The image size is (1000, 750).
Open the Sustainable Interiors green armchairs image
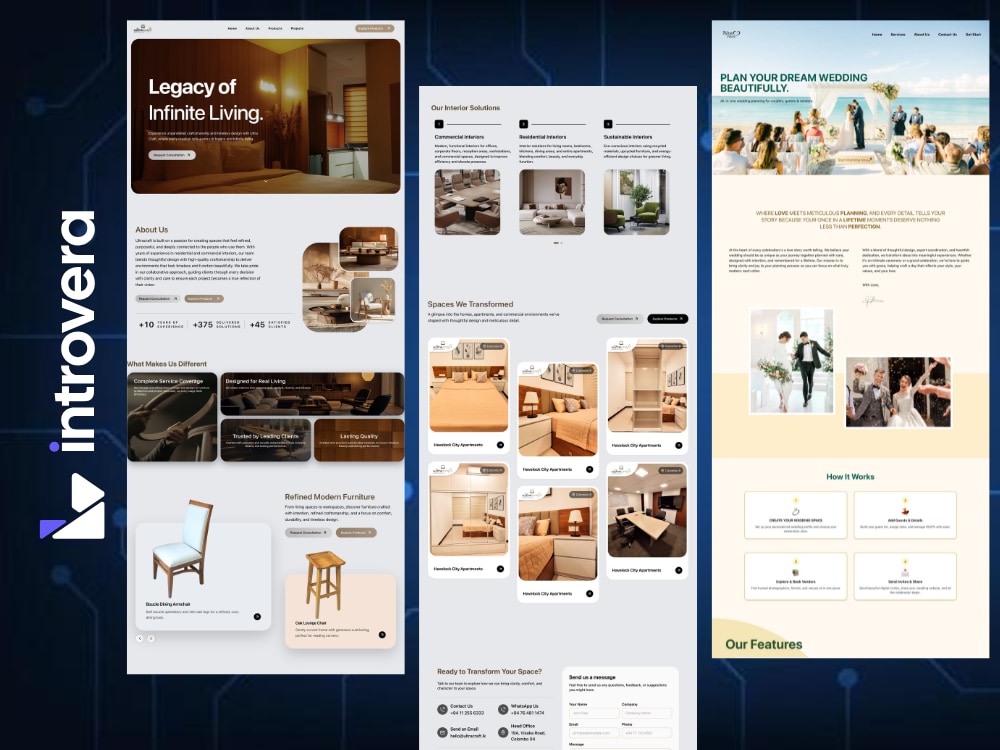tap(636, 202)
